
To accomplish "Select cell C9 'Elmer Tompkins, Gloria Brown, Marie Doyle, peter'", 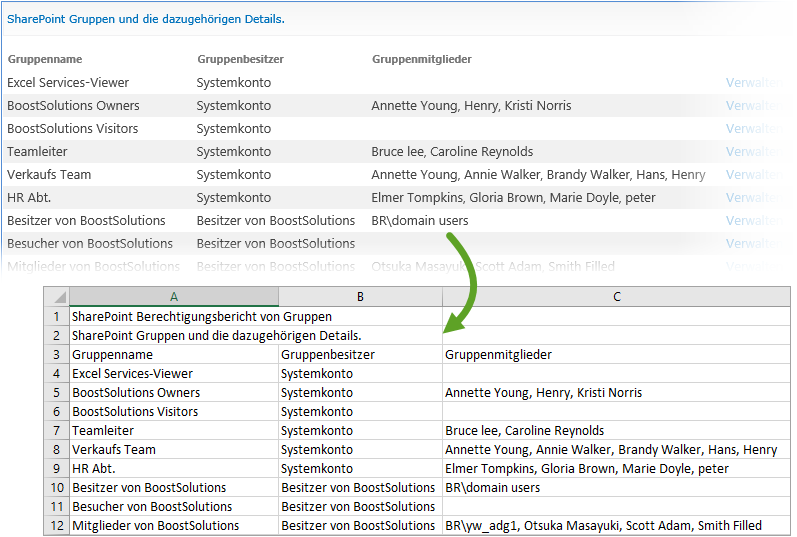I will pos(617,468).
